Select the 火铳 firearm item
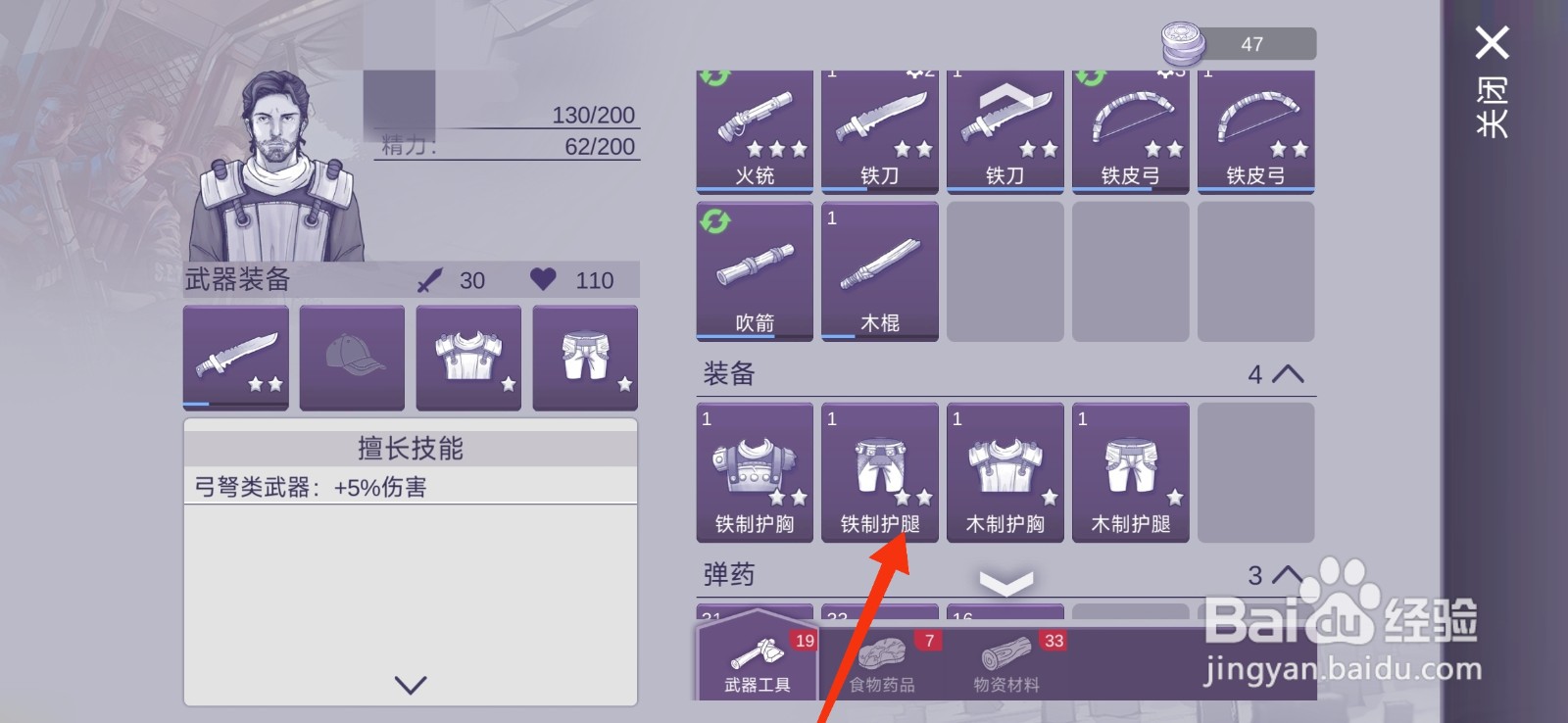Viewport: 1568px width, 723px height. point(755,131)
